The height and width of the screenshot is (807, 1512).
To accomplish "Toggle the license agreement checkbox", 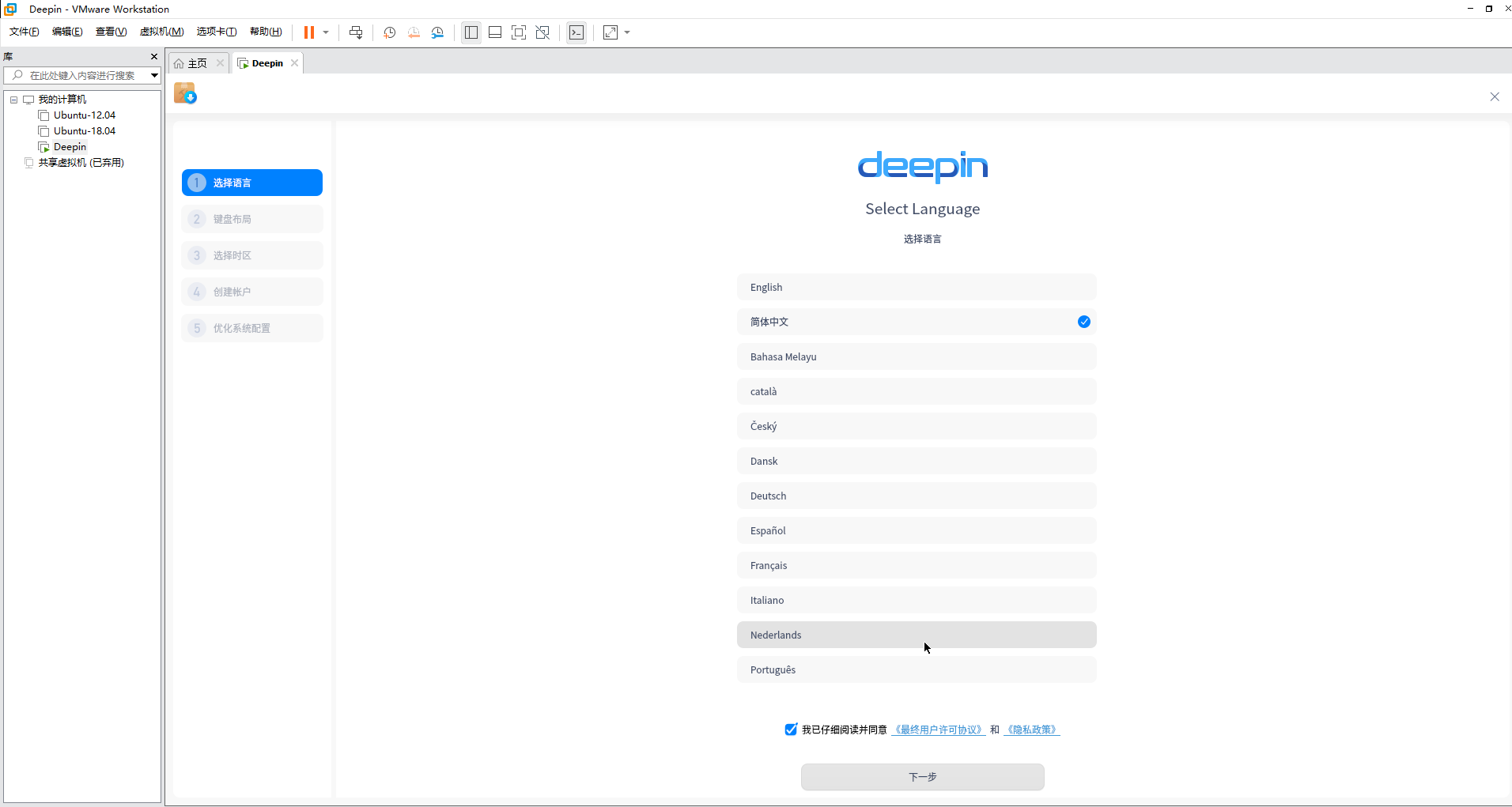I will pos(791,730).
